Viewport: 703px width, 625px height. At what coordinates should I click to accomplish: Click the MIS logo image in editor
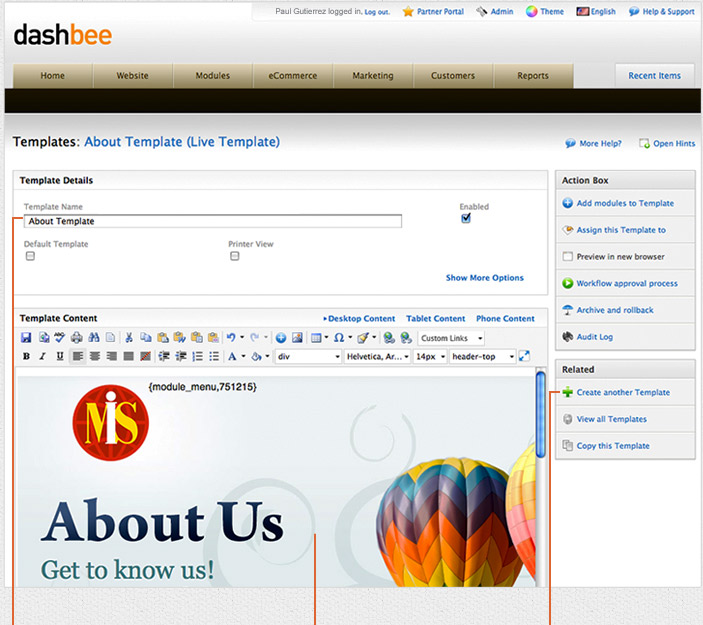tap(111, 423)
